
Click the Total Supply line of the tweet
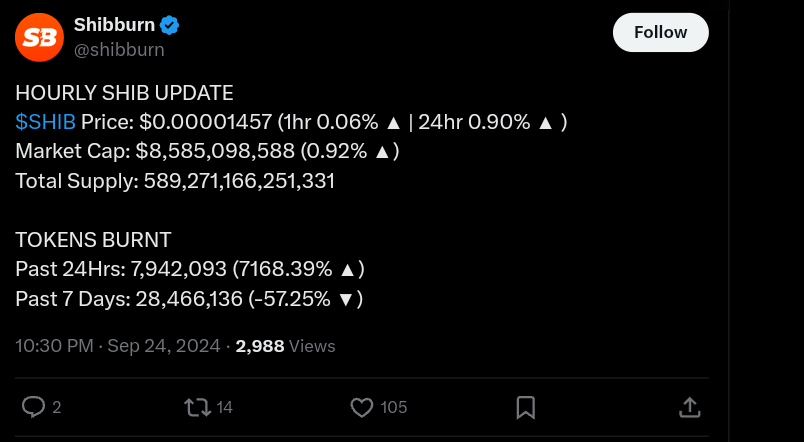(x=175, y=181)
